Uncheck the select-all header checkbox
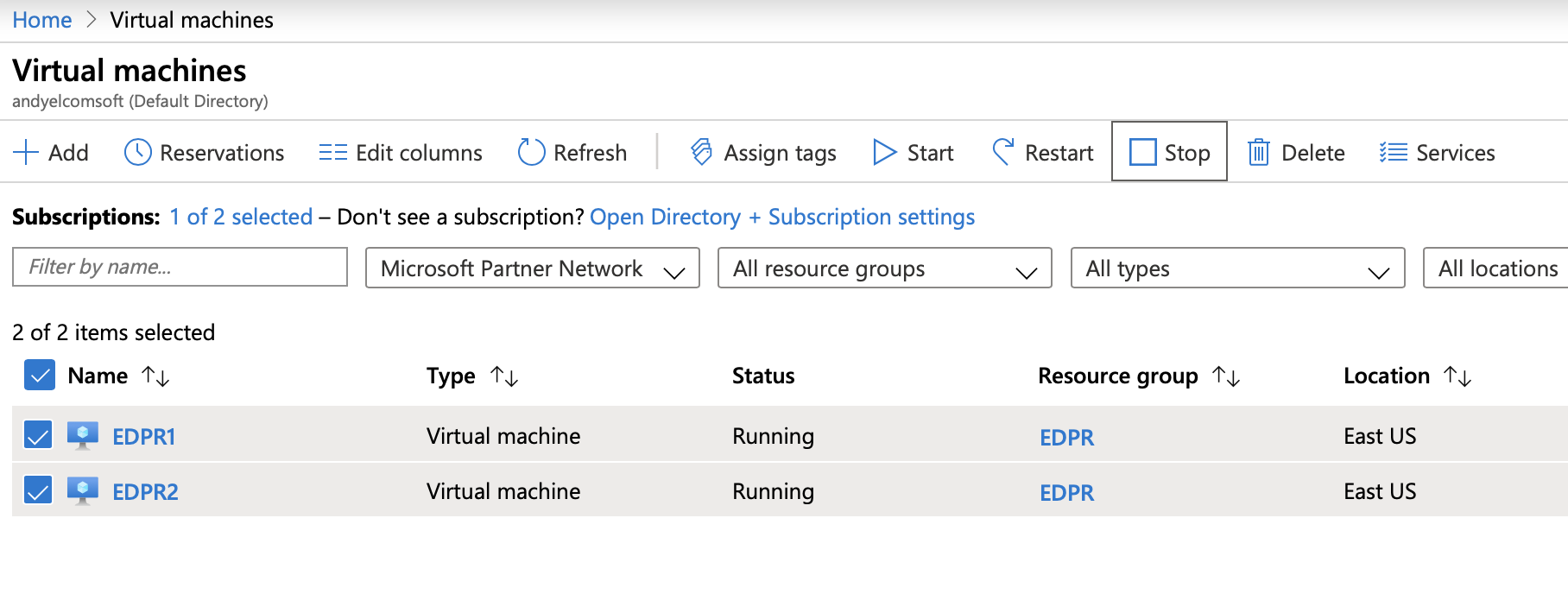The height and width of the screenshot is (613, 1568). pyautogui.click(x=40, y=375)
